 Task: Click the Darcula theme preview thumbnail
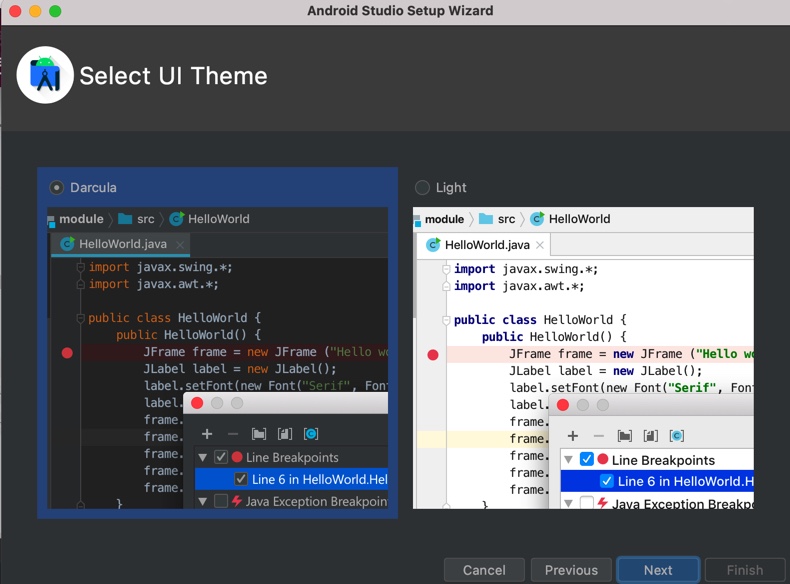[218, 358]
